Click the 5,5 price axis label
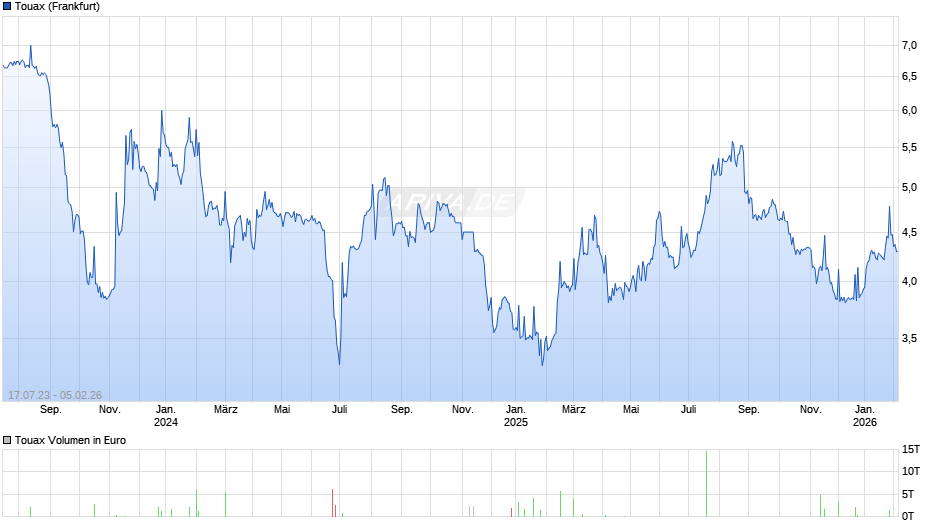Viewport: 940px width, 526px height. coord(909,148)
